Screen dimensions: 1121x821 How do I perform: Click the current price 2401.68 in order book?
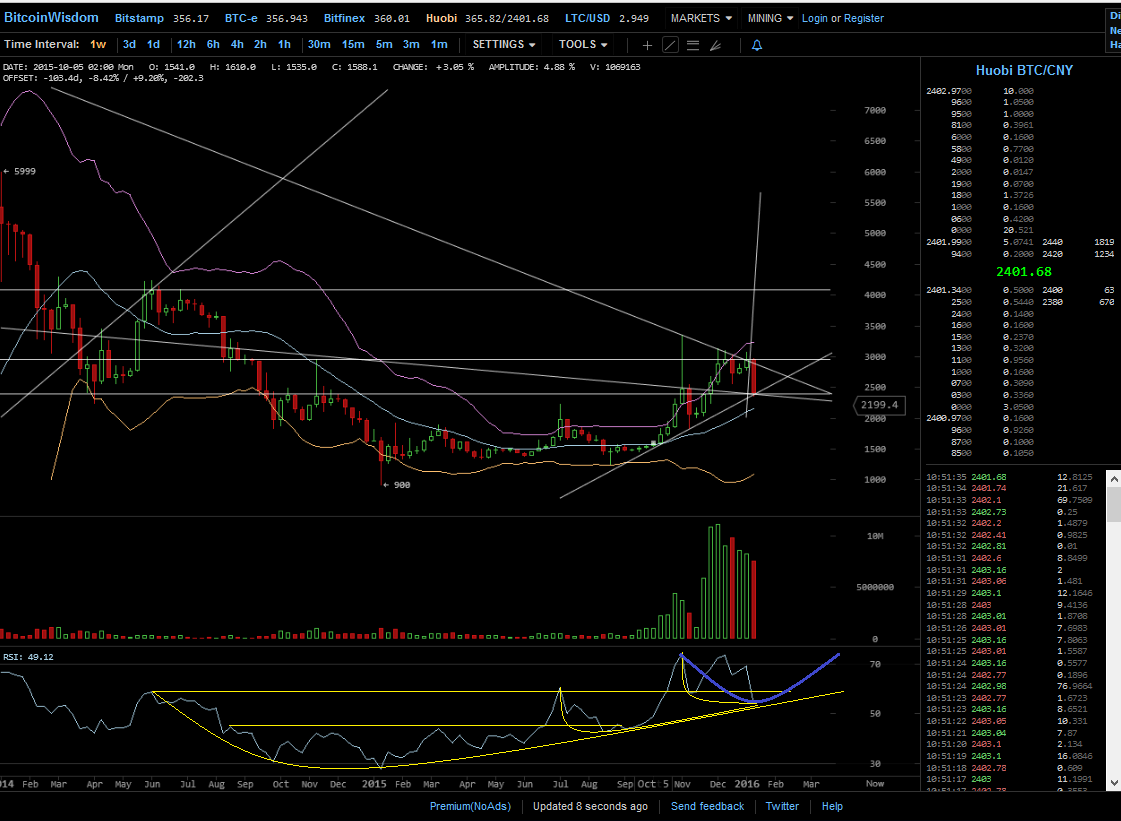click(x=1024, y=272)
